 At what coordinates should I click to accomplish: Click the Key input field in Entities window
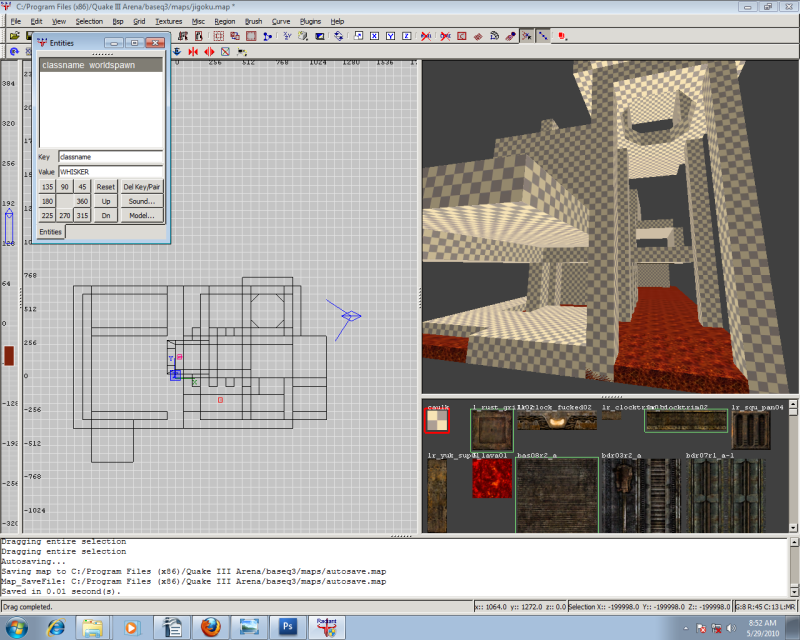point(111,157)
